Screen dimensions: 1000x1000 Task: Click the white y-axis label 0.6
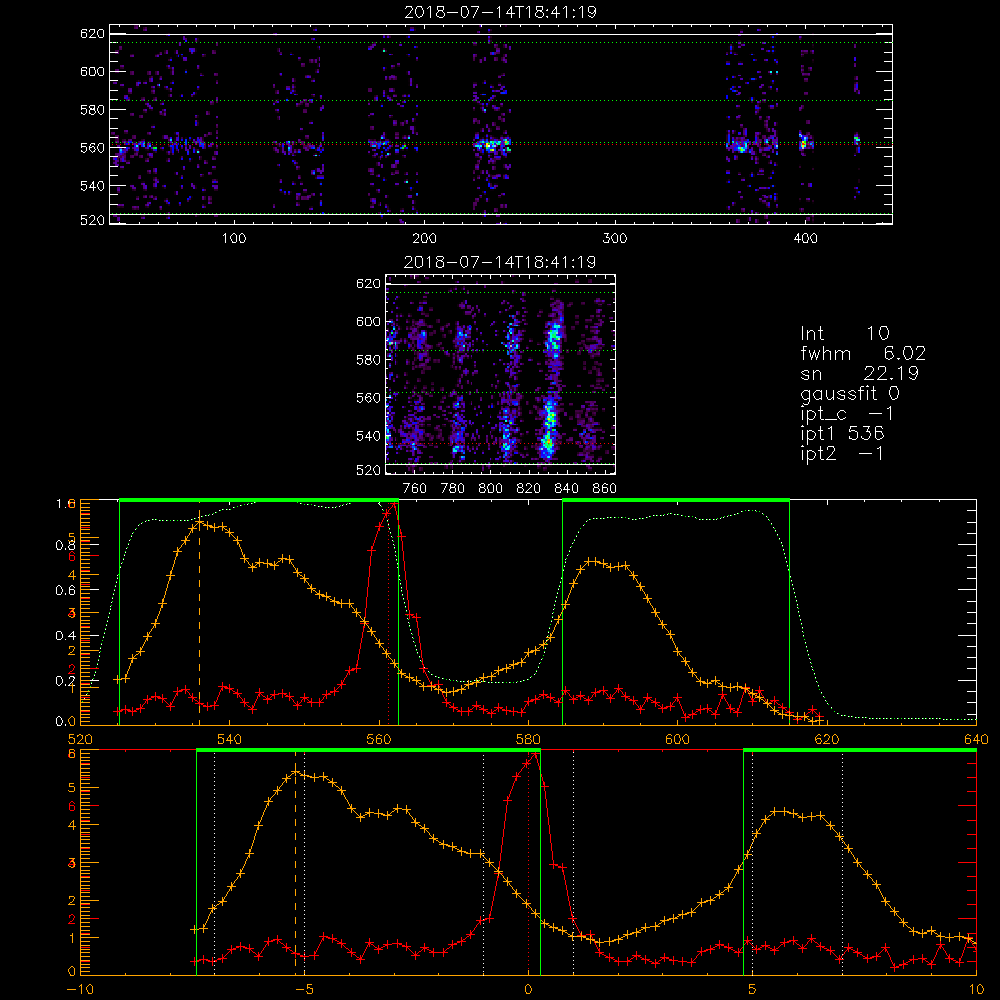[x=65, y=591]
